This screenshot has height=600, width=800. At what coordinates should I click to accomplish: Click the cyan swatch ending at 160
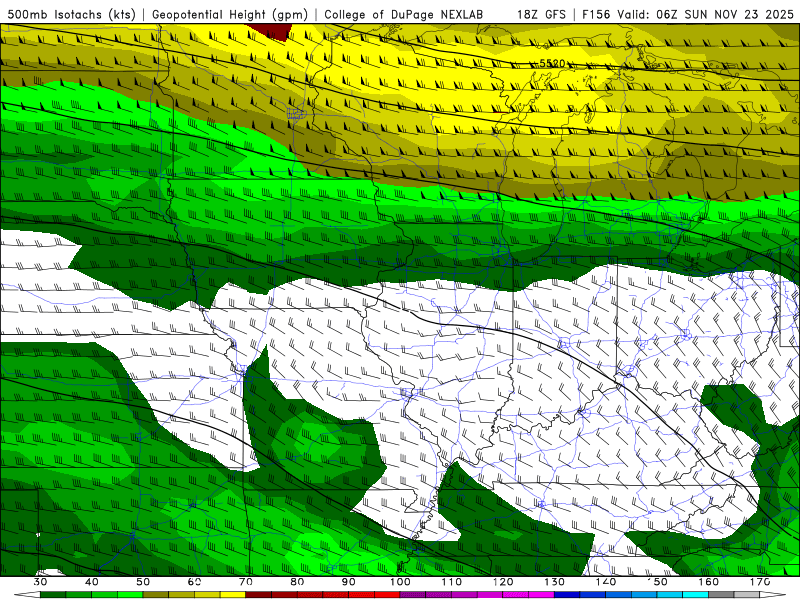(x=696, y=595)
